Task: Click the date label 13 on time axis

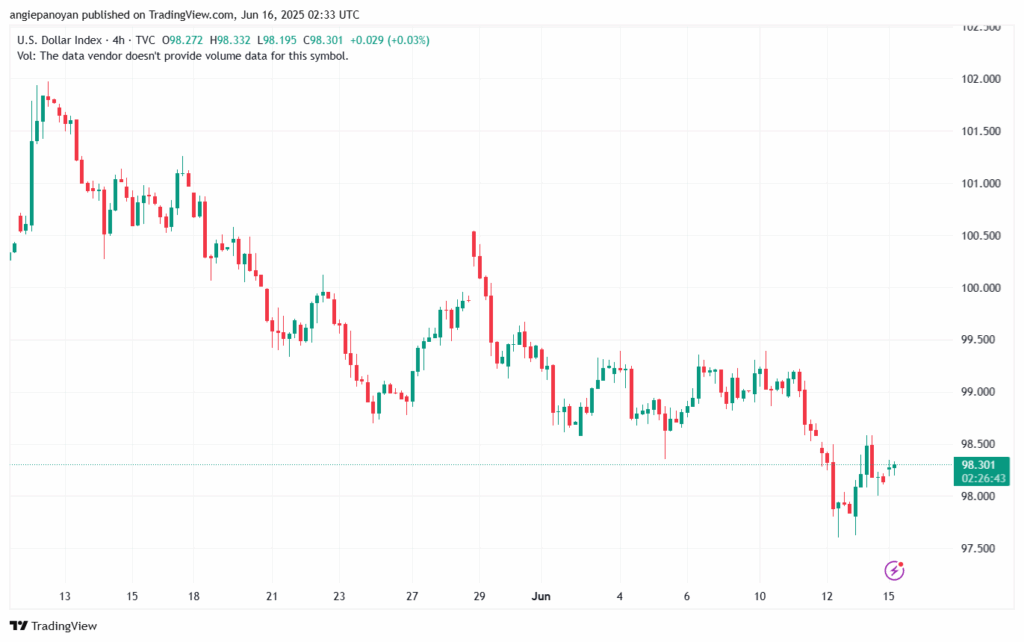Action: click(65, 596)
